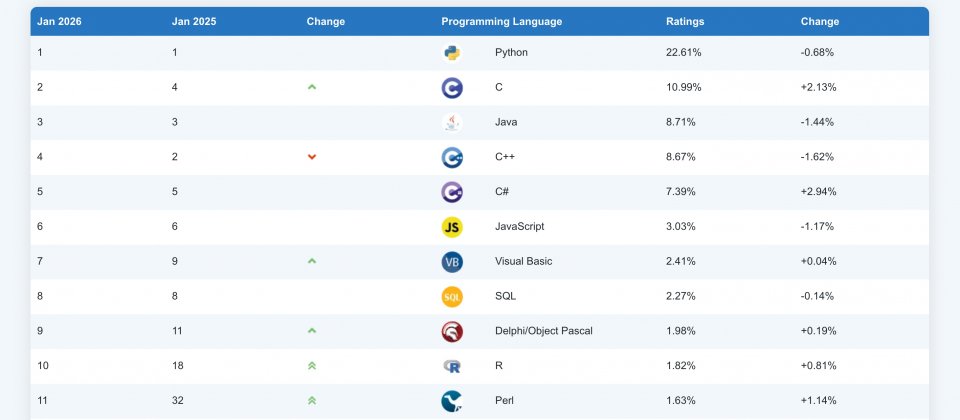The height and width of the screenshot is (420, 960).
Task: Click the C# logo icon
Action: tap(452, 192)
